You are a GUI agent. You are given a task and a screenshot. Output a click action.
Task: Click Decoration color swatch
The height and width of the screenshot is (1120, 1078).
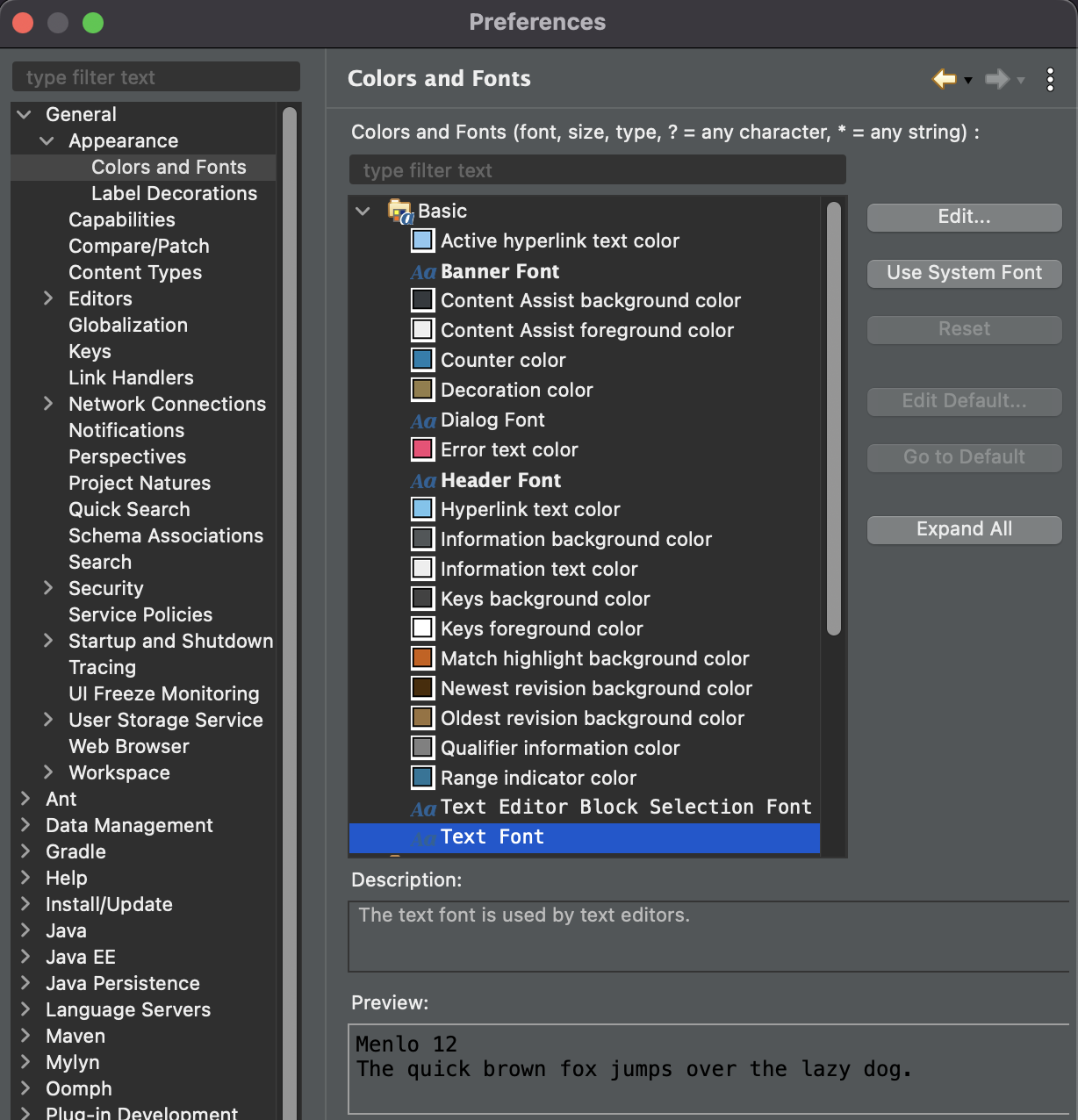[x=422, y=390]
